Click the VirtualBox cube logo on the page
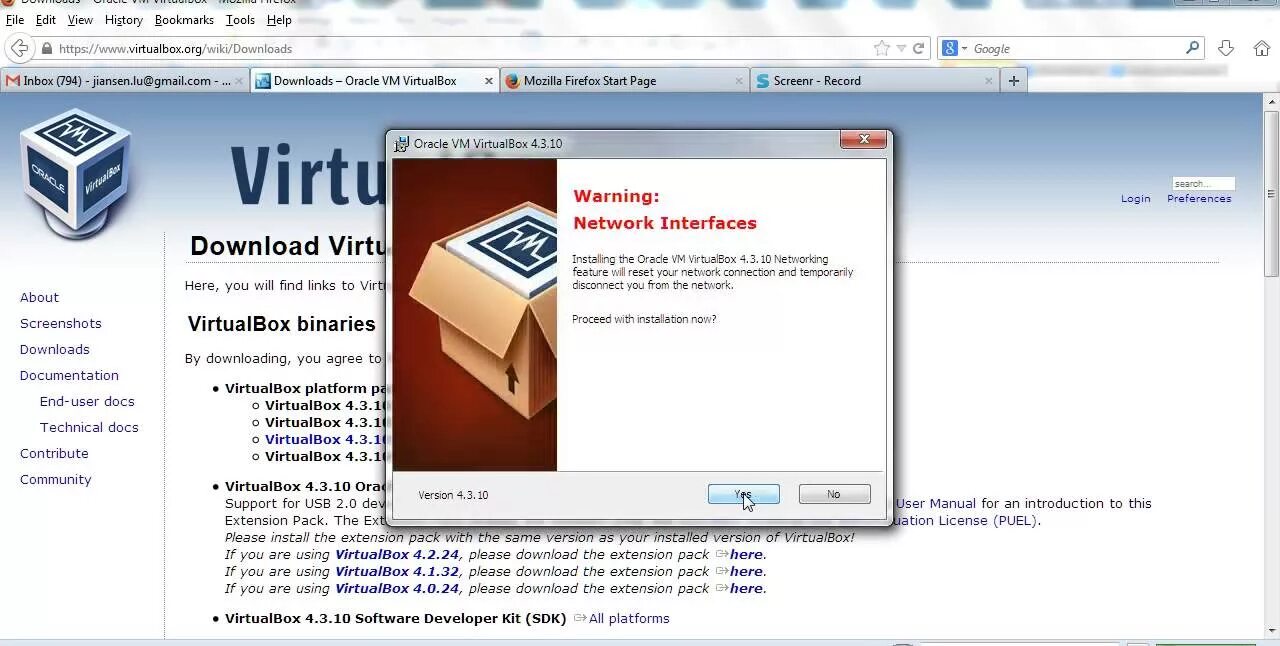1280x646 pixels. [76, 172]
